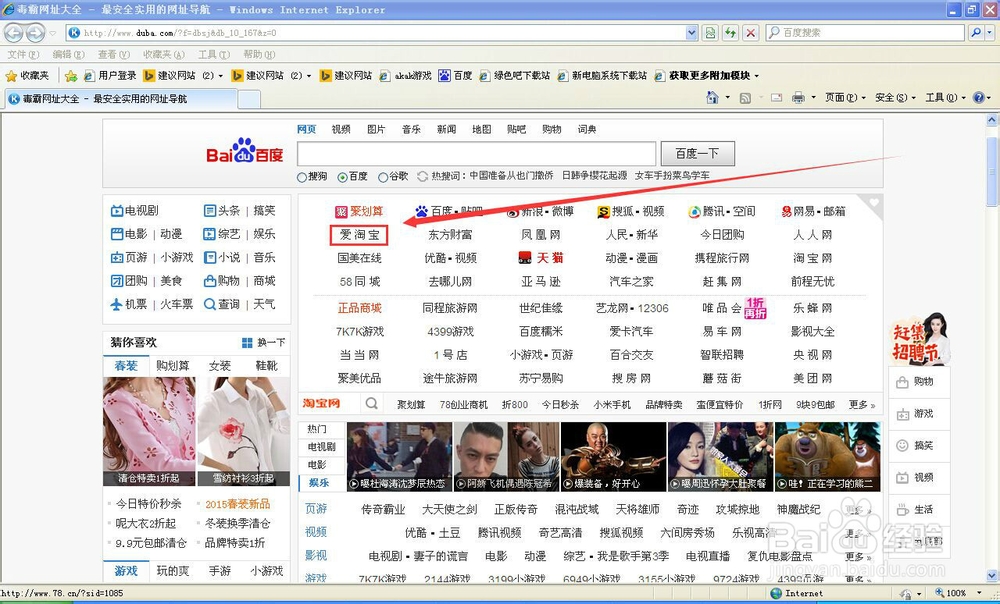This screenshot has height=604, width=1000.
Task: Click the IE Back navigation button
Action: pos(13,32)
